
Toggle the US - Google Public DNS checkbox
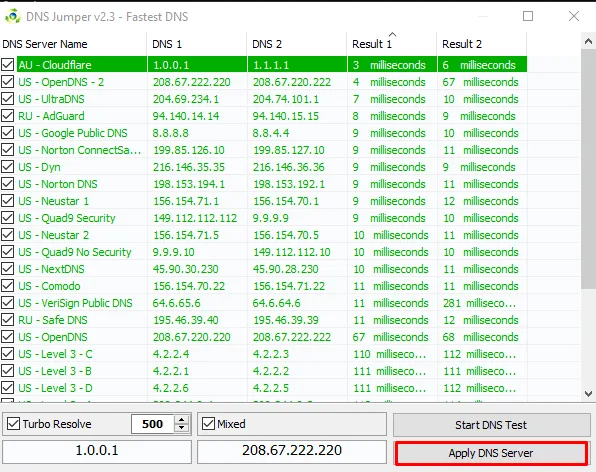pos(8,133)
